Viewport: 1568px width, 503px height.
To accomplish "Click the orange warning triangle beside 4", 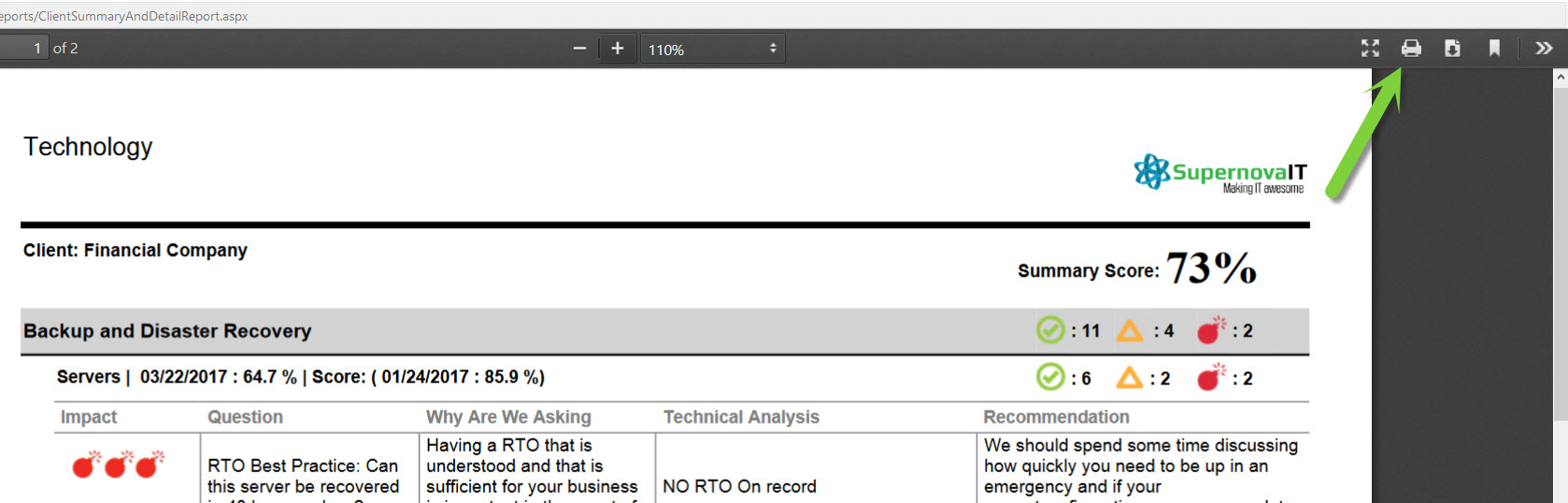I will [x=1130, y=330].
